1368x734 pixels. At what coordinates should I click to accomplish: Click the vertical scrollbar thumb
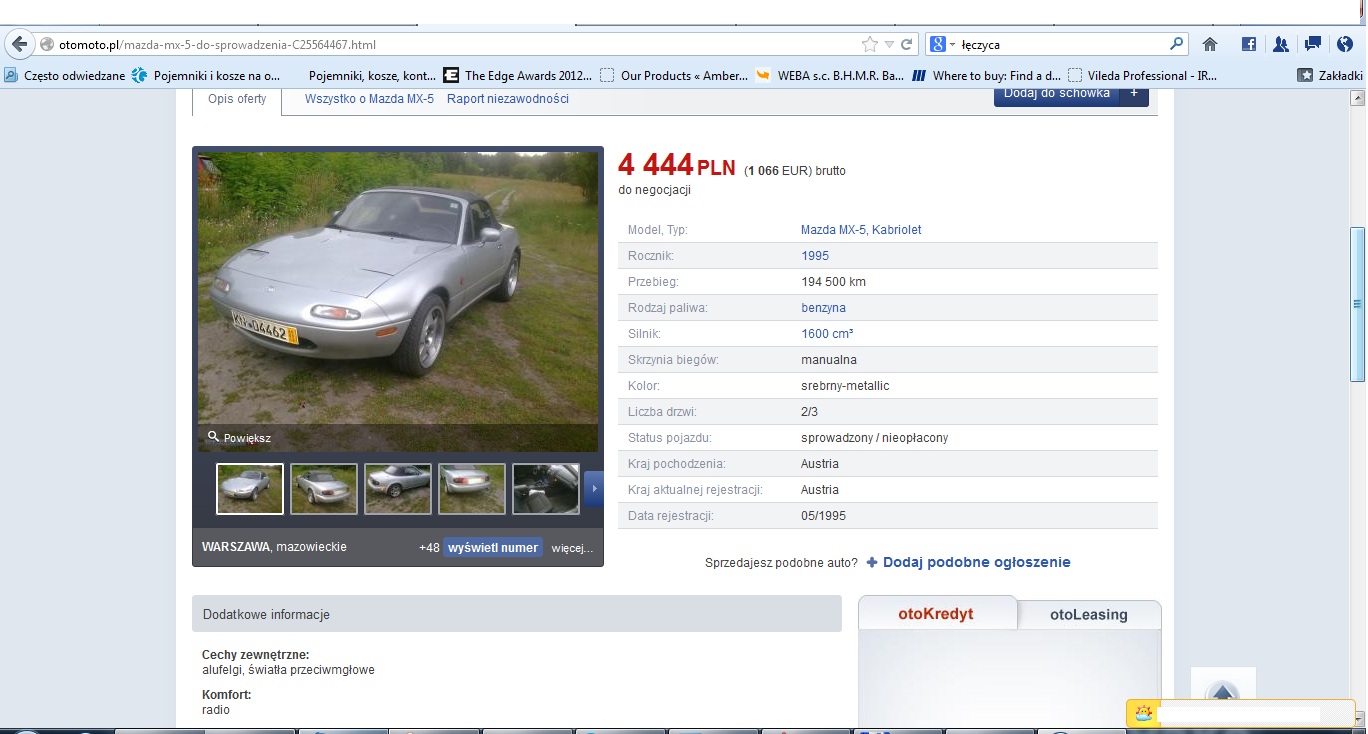click(1357, 304)
